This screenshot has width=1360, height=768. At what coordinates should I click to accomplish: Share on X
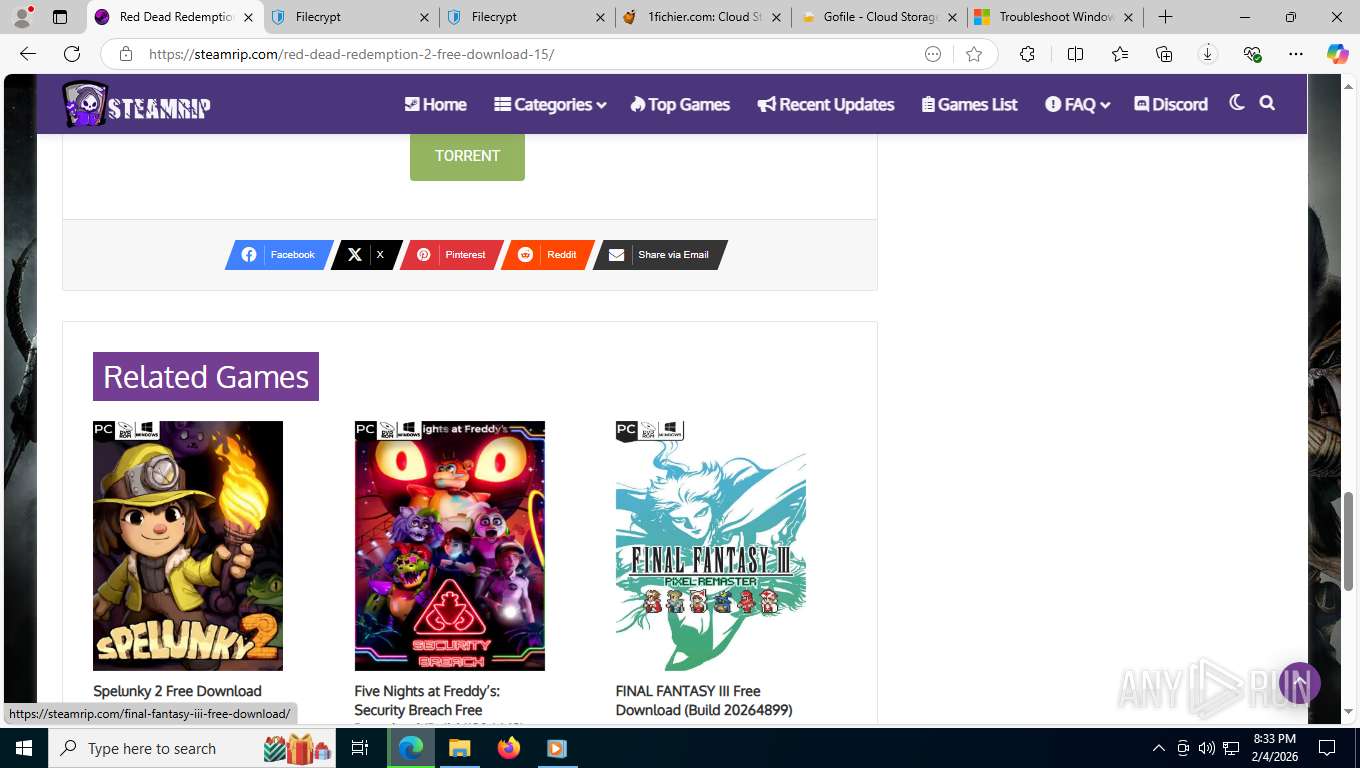(366, 255)
